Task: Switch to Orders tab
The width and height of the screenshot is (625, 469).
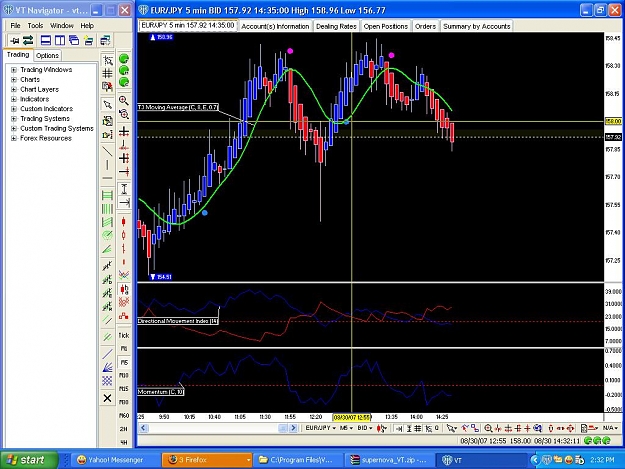Action: [425, 26]
